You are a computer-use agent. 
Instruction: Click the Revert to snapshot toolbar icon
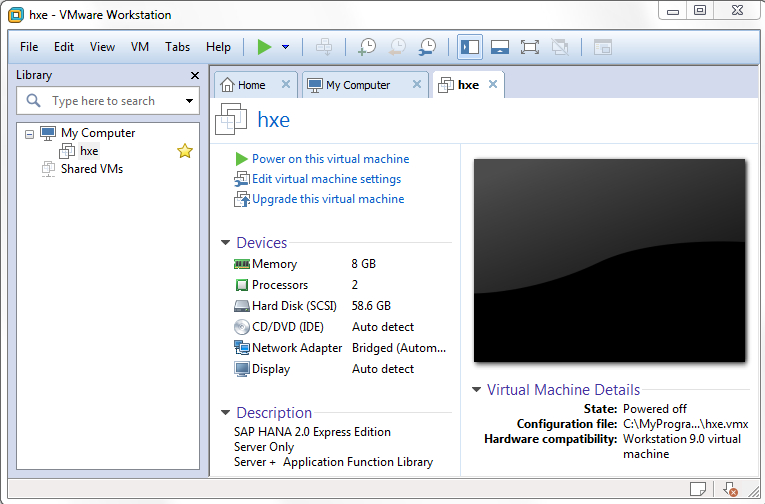(x=397, y=47)
